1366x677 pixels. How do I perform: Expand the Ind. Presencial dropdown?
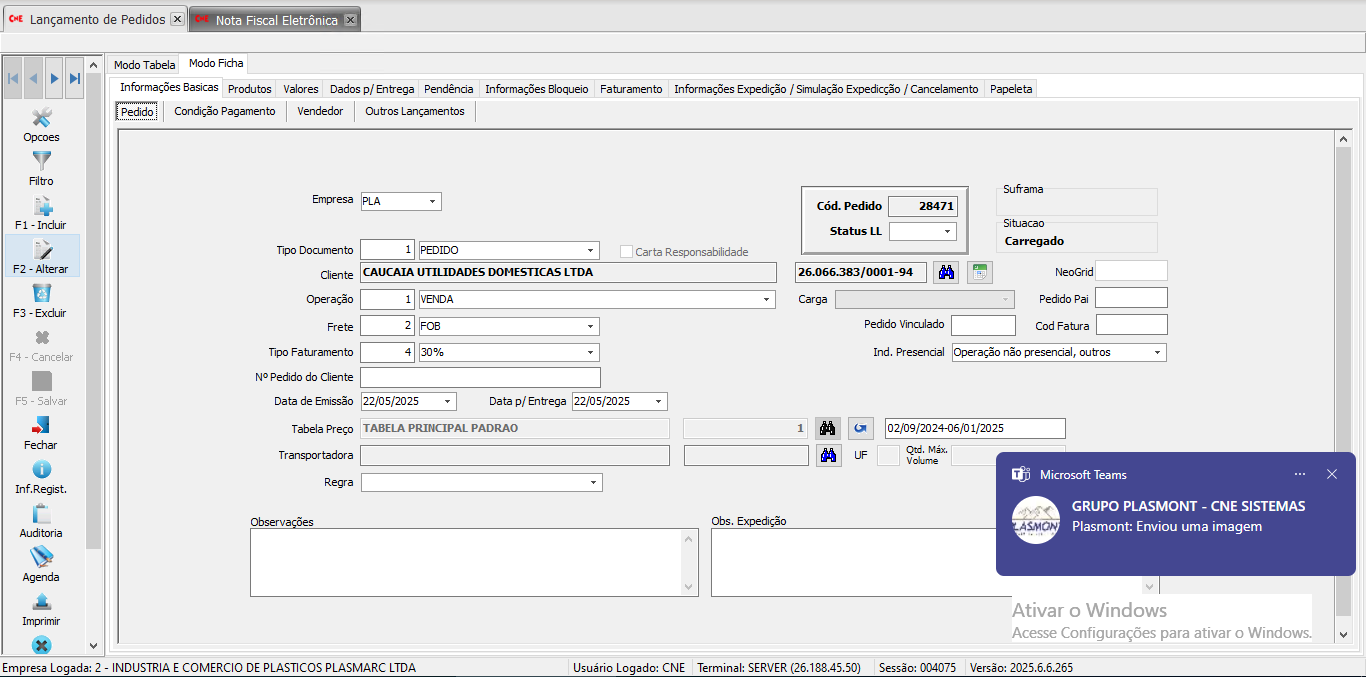pyautogui.click(x=1158, y=352)
